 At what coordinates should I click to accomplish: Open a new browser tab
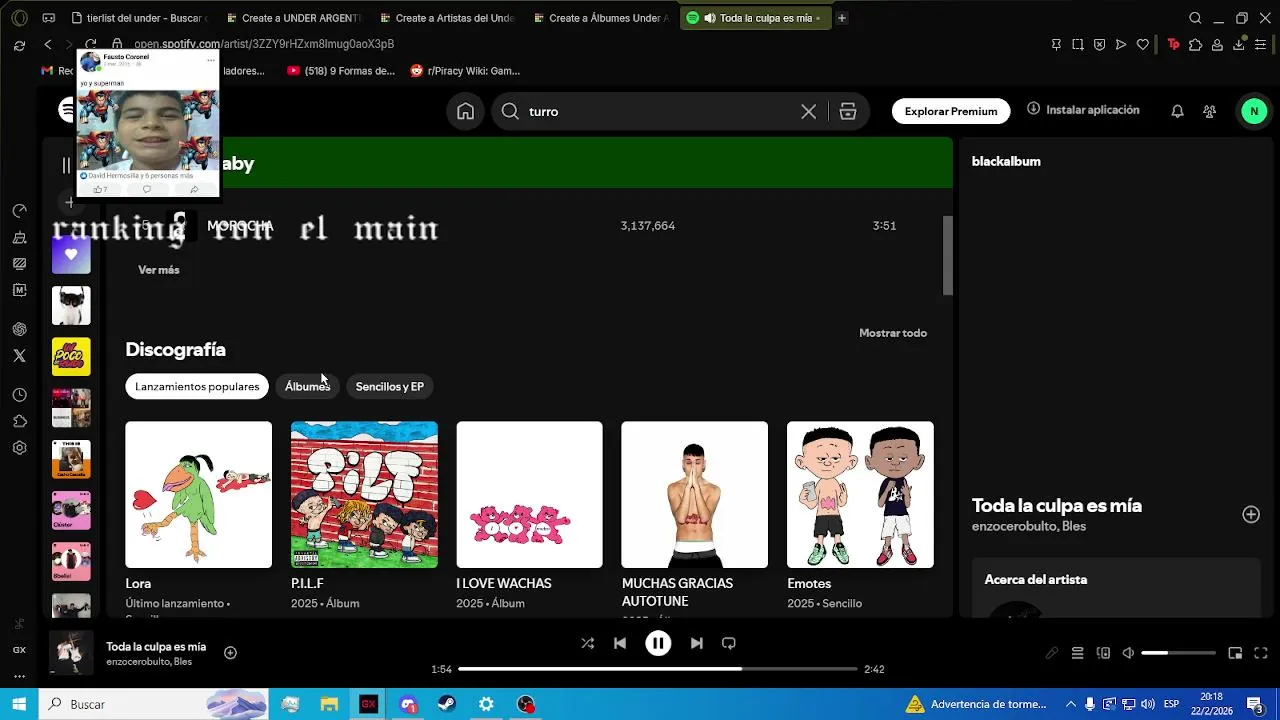841,18
